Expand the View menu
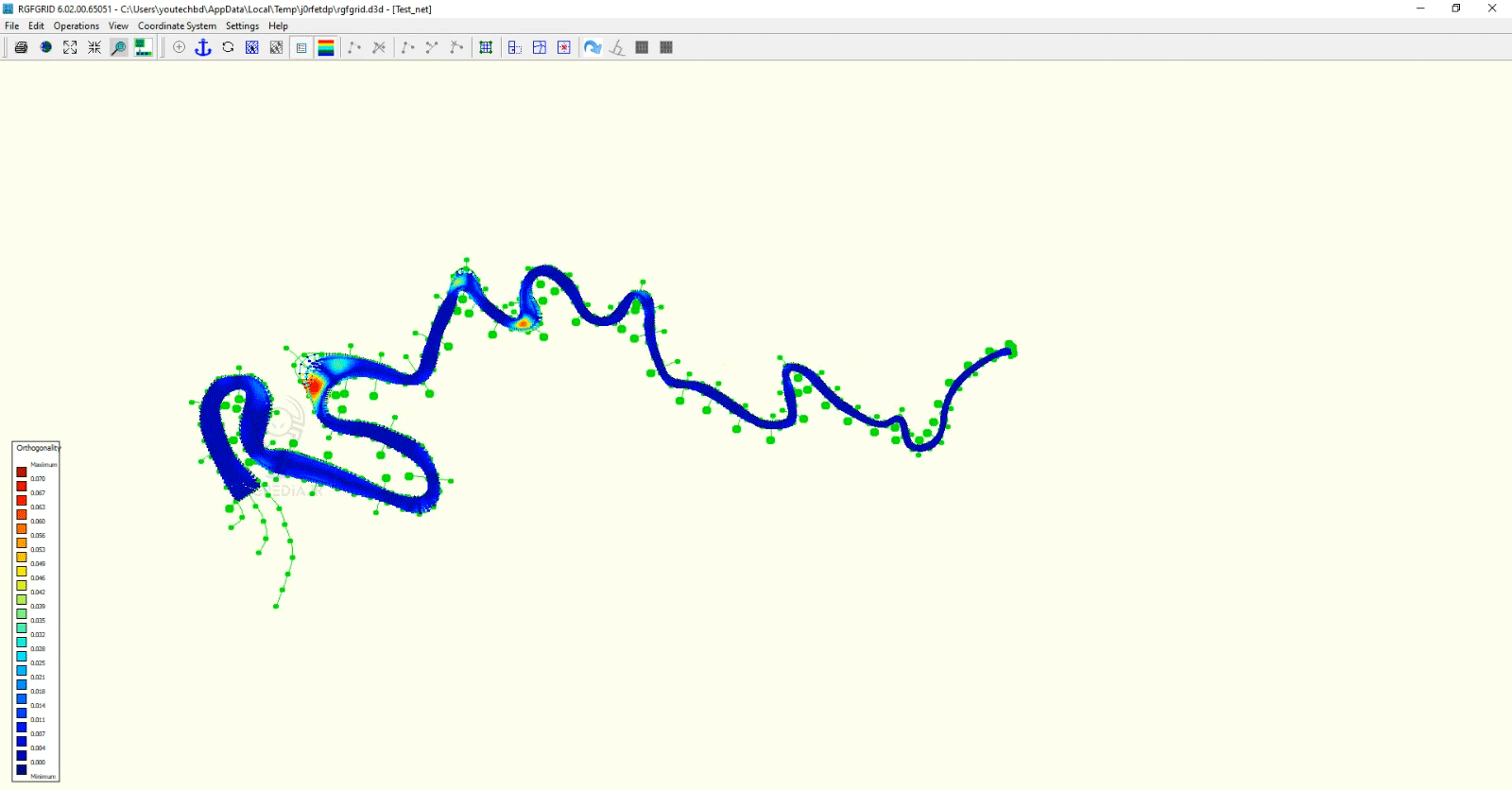Image resolution: width=1512 pixels, height=790 pixels. pyautogui.click(x=118, y=26)
